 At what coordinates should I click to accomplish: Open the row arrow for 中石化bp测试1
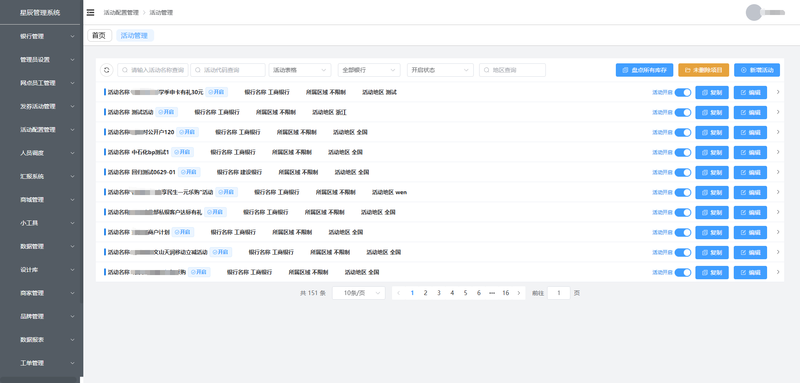778,152
